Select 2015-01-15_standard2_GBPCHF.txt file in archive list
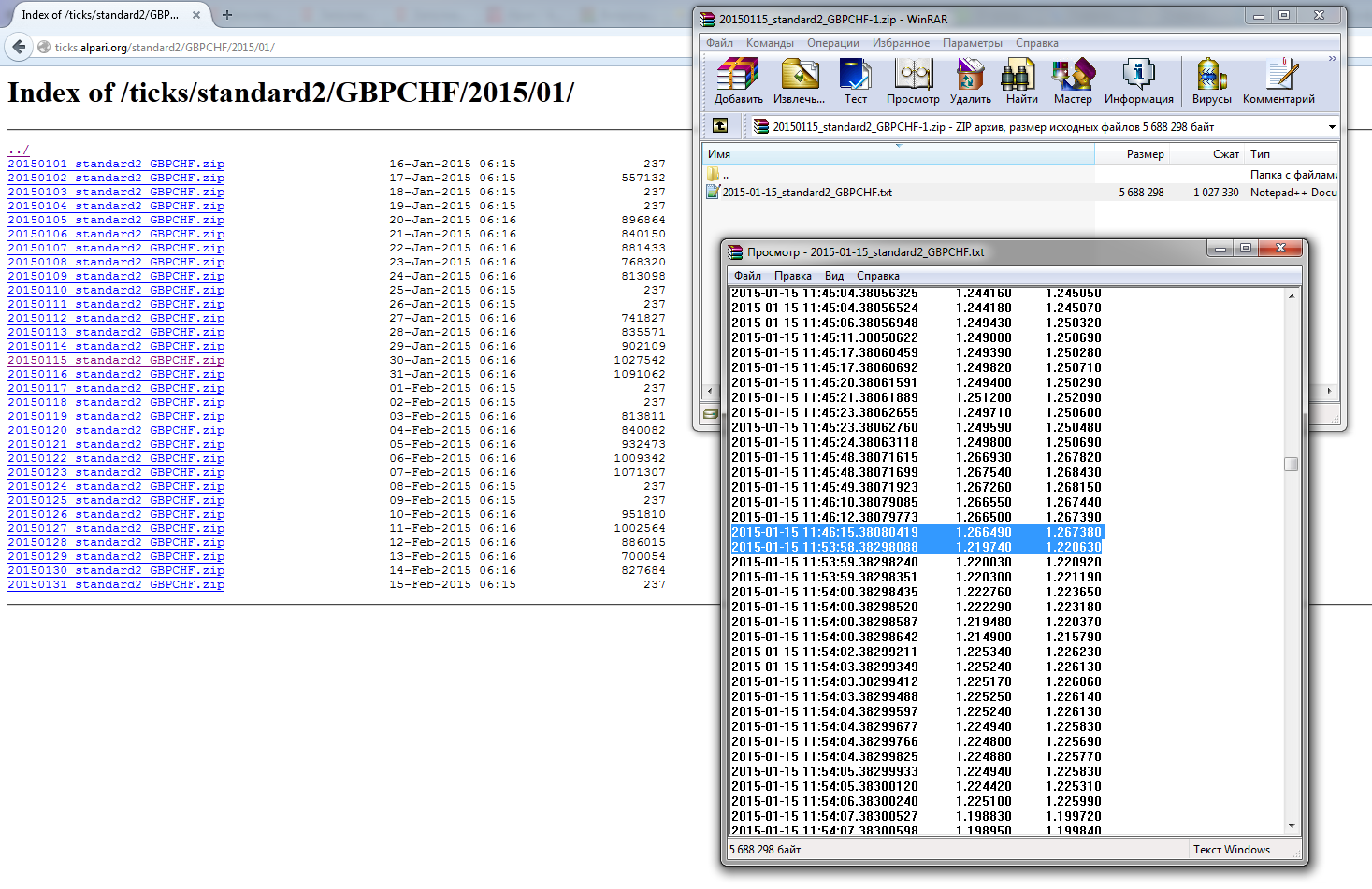 point(806,193)
